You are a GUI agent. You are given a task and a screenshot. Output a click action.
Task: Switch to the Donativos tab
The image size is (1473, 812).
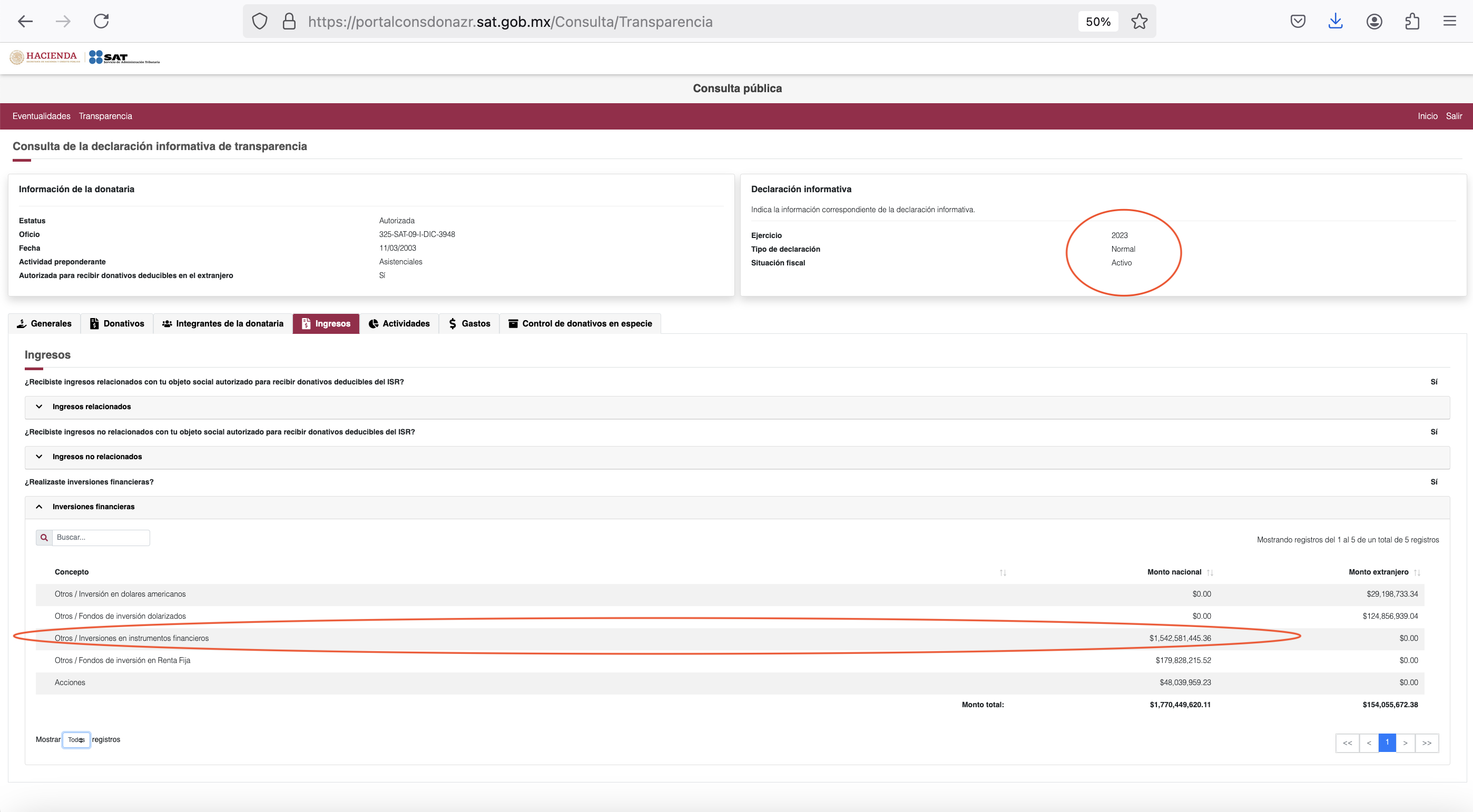point(117,324)
